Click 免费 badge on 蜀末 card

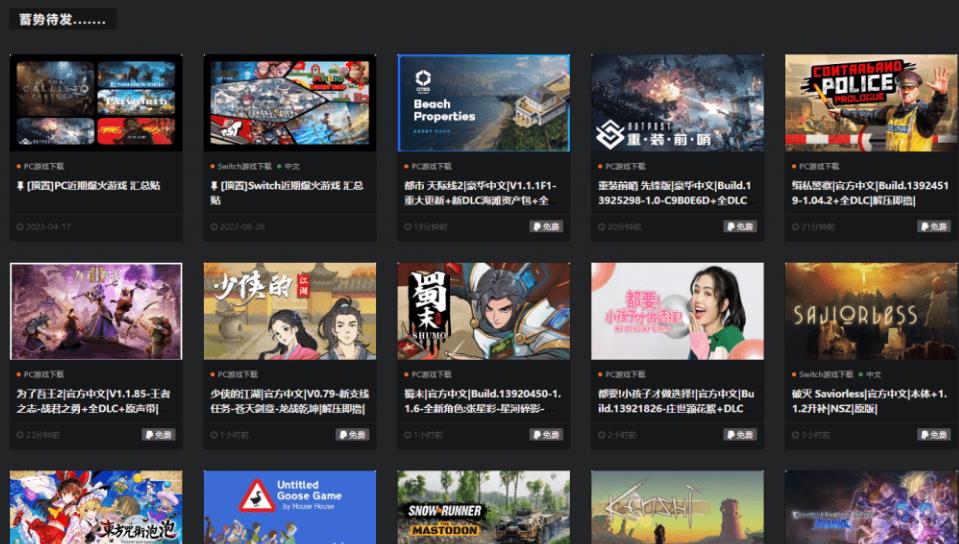click(546, 434)
